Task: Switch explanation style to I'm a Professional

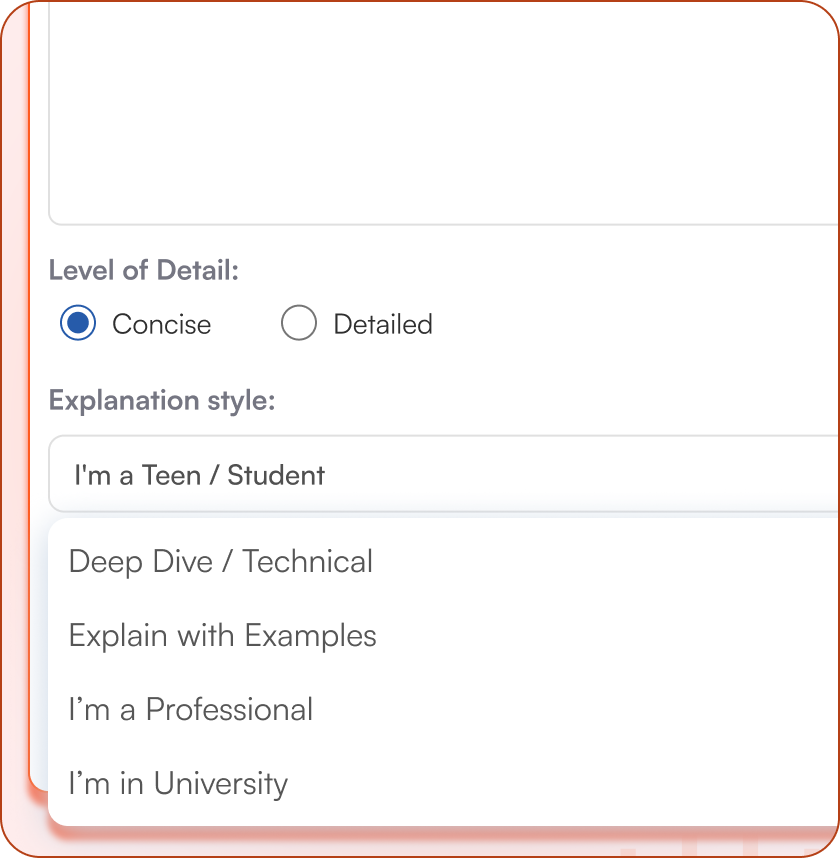Action: pyautogui.click(x=190, y=710)
